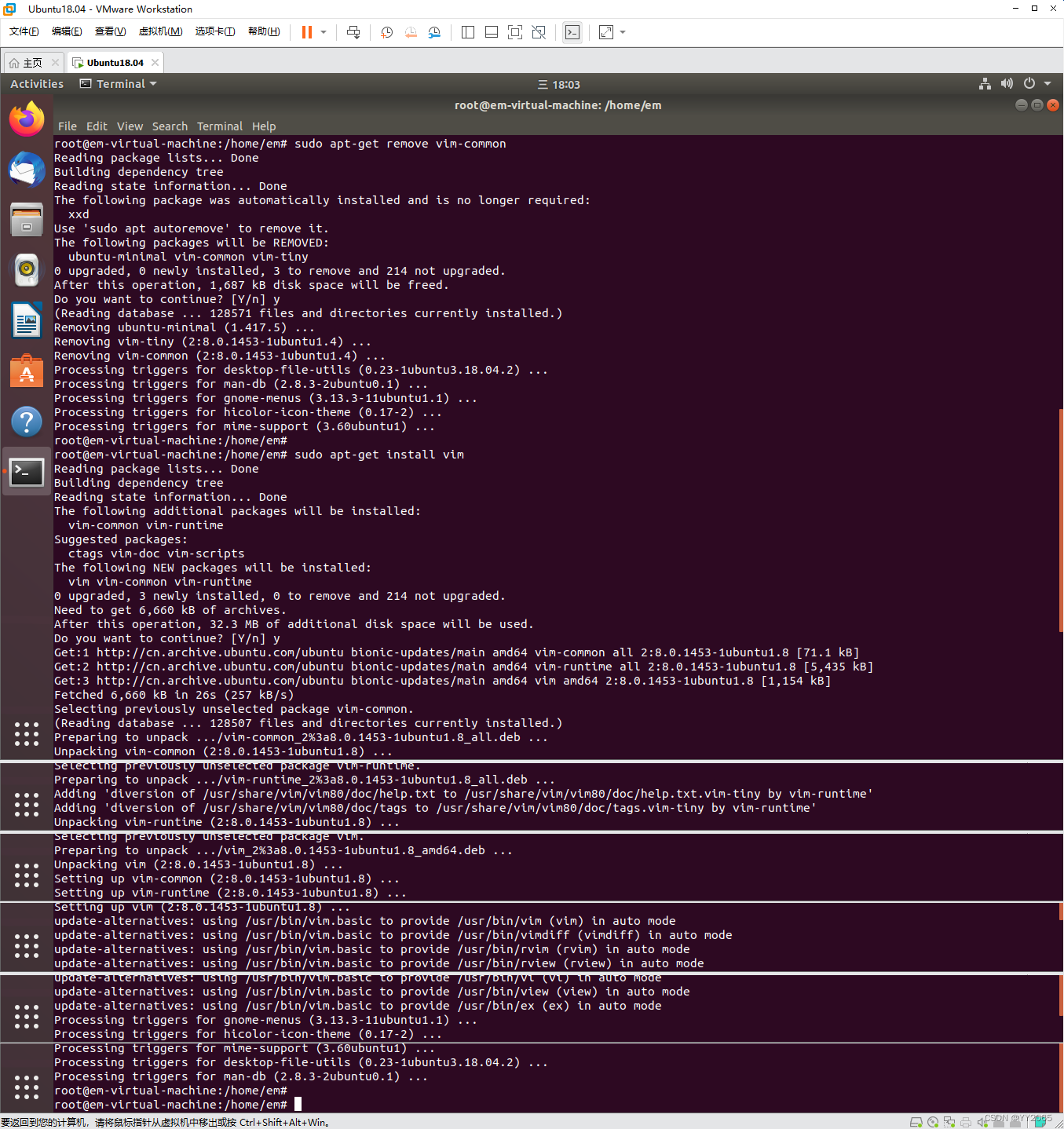Expand the system menu arrow
Image resolution: width=1064 pixels, height=1129 pixels.
[x=1048, y=84]
